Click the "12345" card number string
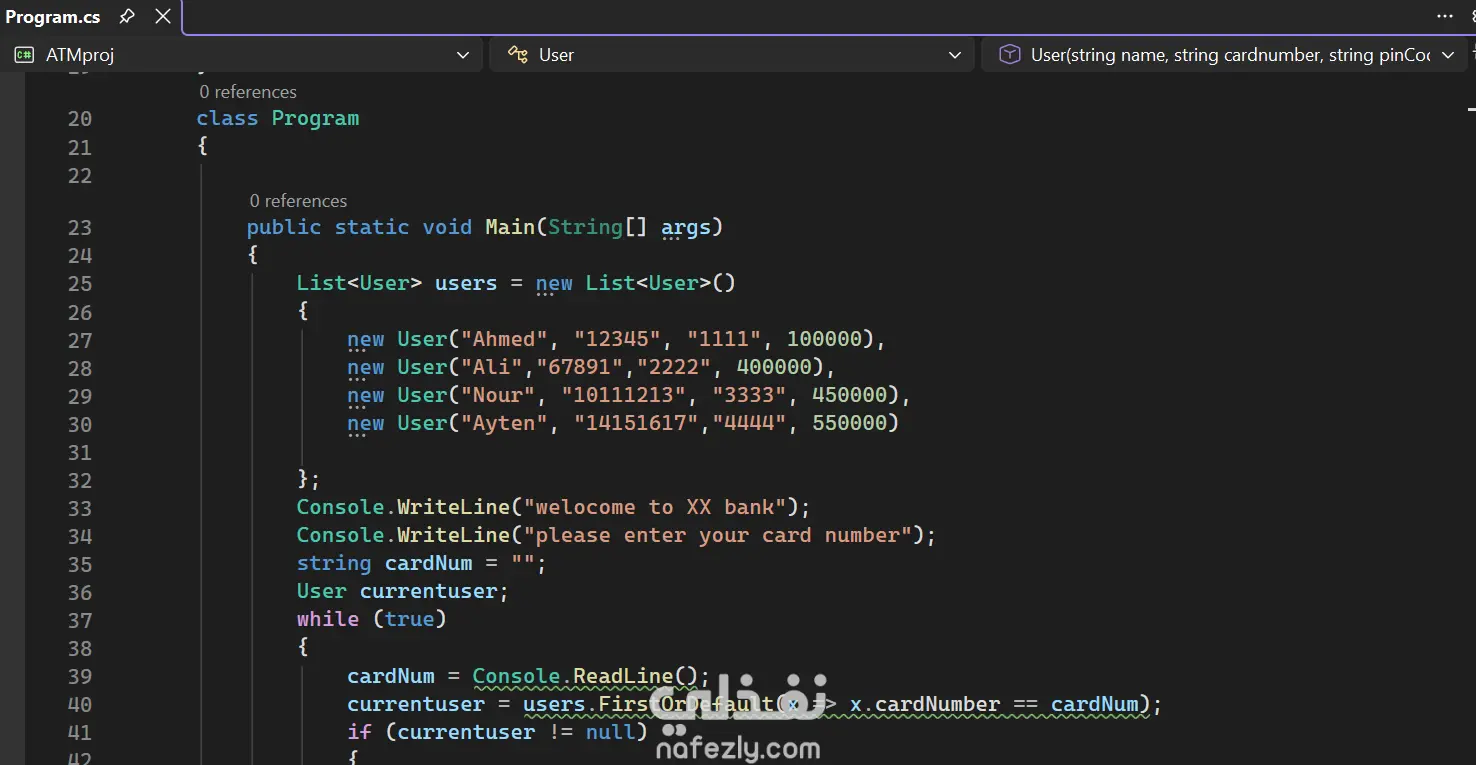This screenshot has width=1476, height=765. point(617,339)
